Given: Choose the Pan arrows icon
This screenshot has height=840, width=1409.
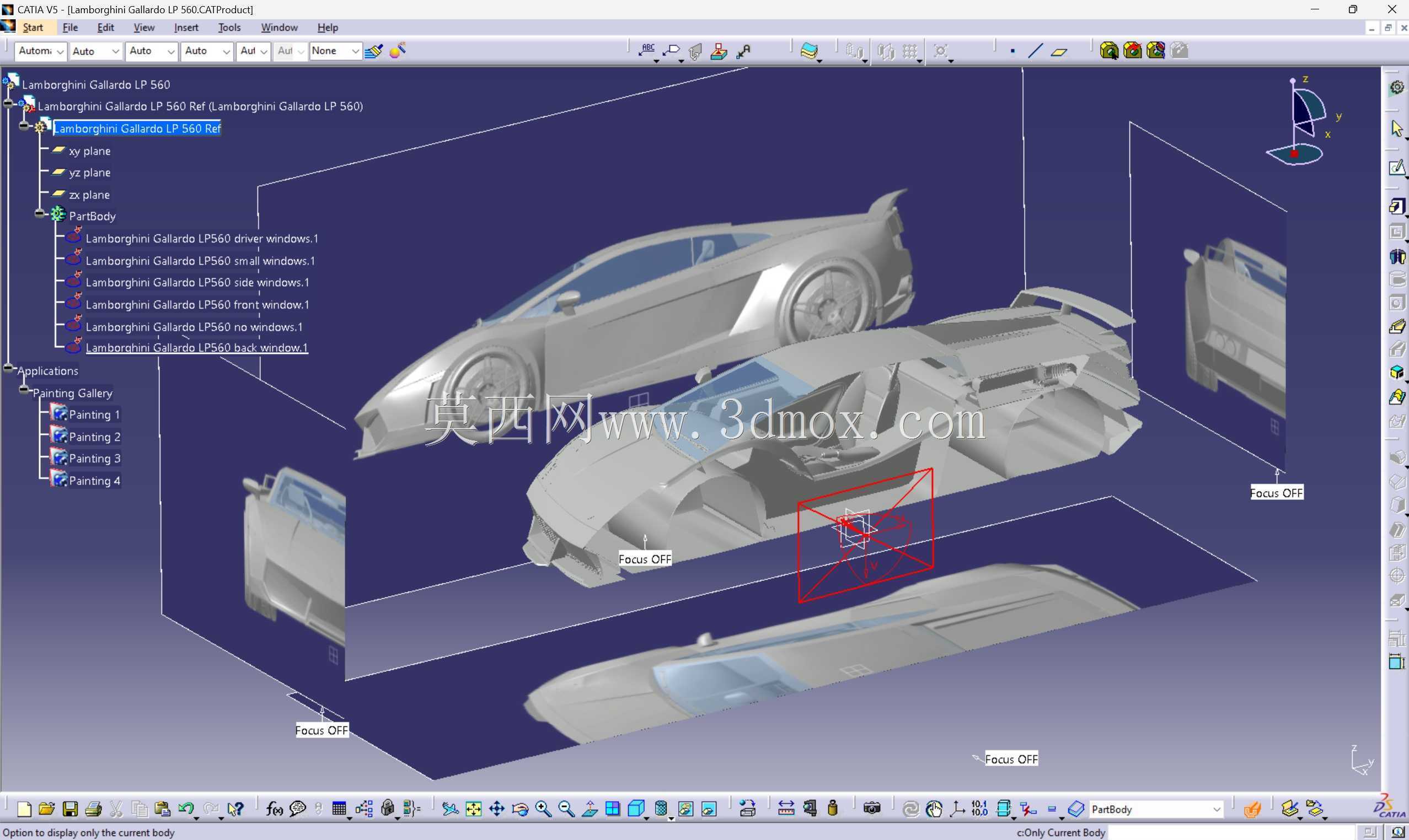Looking at the screenshot, I should pyautogui.click(x=497, y=809).
